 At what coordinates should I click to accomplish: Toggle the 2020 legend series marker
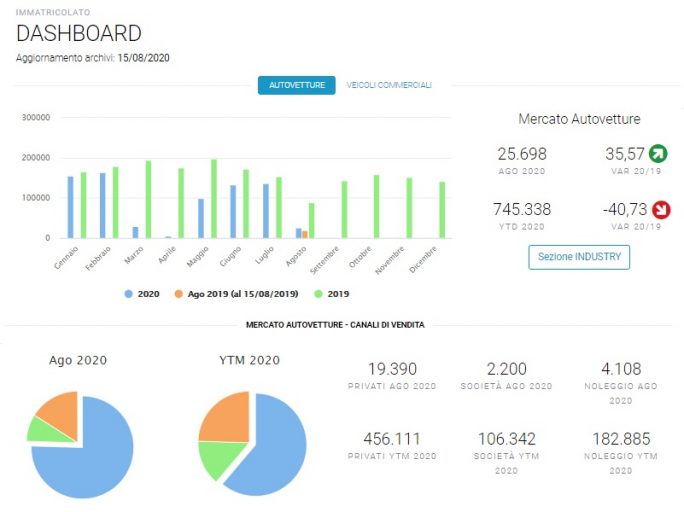click(128, 294)
